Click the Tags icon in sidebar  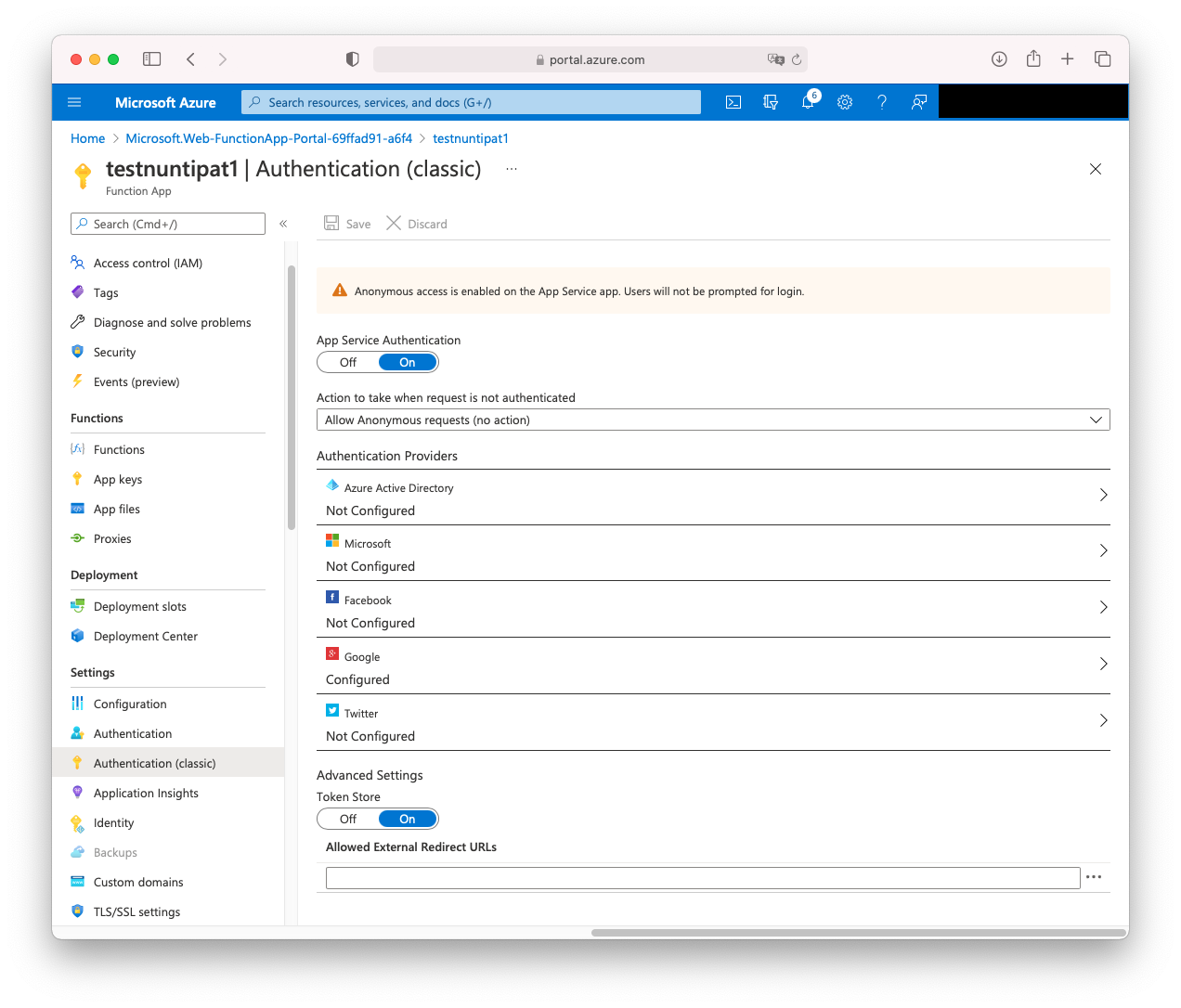78,292
